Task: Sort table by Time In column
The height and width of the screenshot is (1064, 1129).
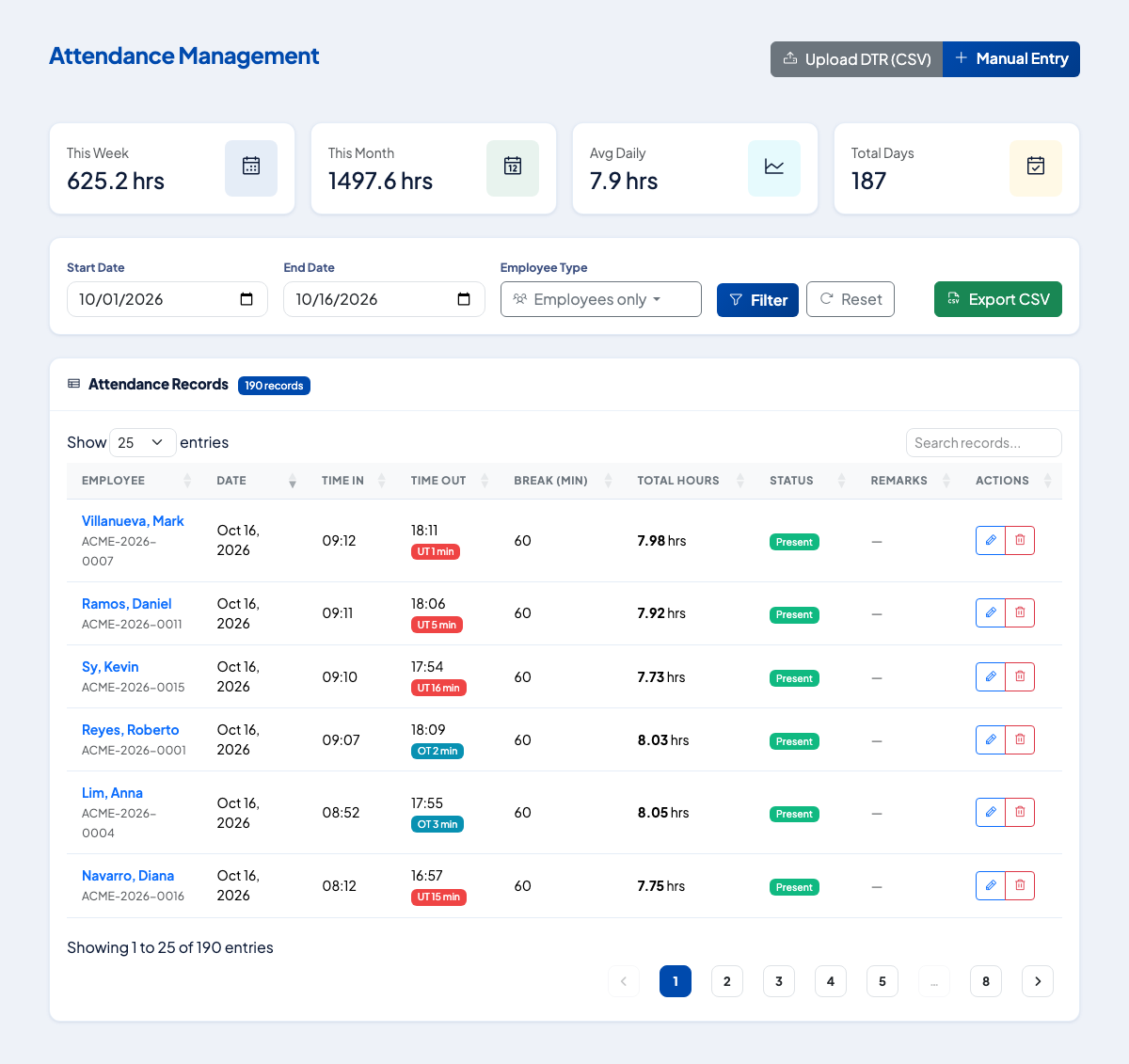Action: click(351, 481)
